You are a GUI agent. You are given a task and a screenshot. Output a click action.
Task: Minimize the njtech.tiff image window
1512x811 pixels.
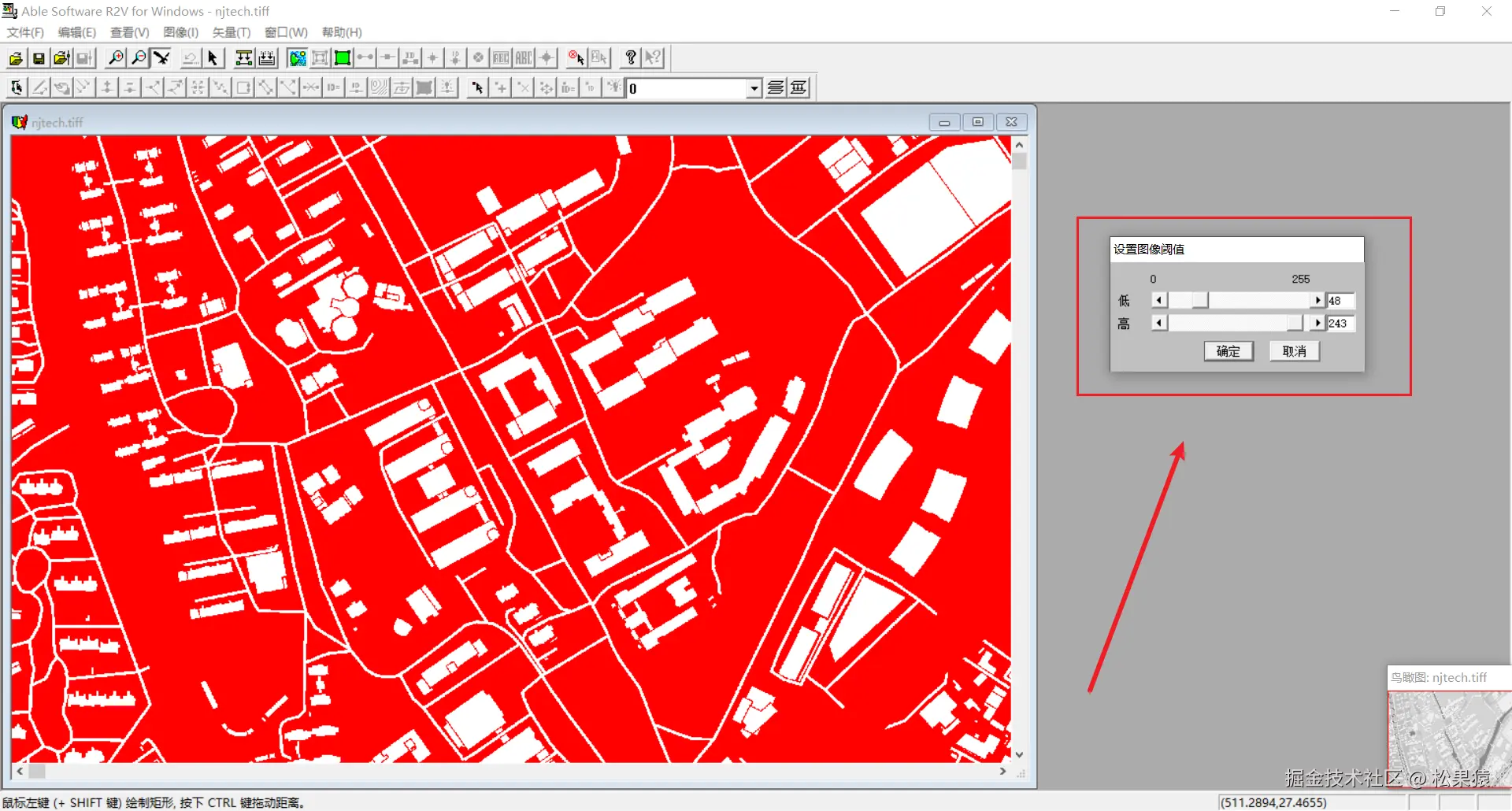tap(944, 122)
